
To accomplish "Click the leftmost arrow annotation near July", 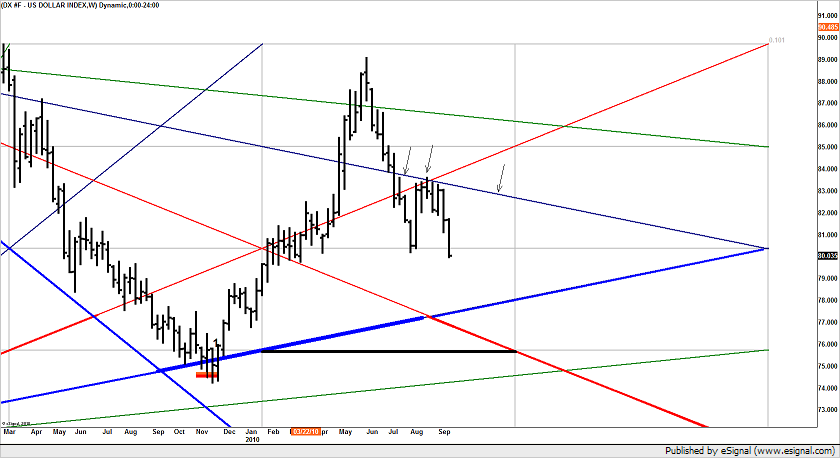I will point(407,160).
